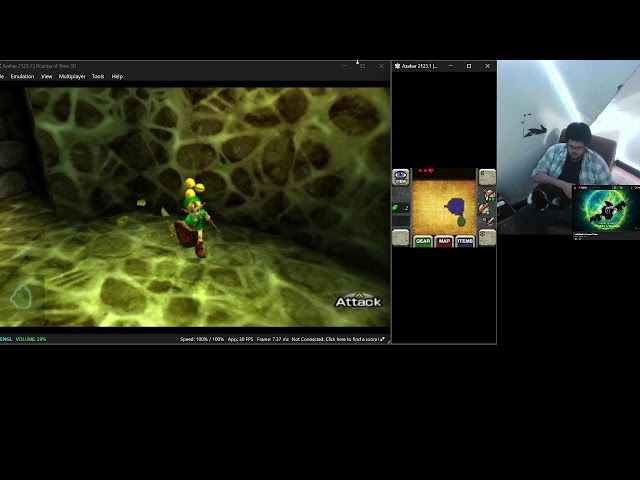Click the Frame: 7.37 ms status text
The width and height of the screenshot is (640, 480).
[x=273, y=339]
